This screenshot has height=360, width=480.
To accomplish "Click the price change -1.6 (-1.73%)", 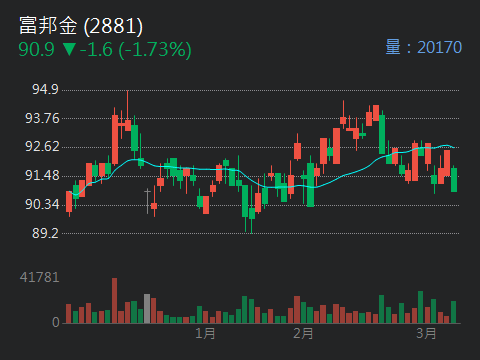I will [x=136, y=50].
